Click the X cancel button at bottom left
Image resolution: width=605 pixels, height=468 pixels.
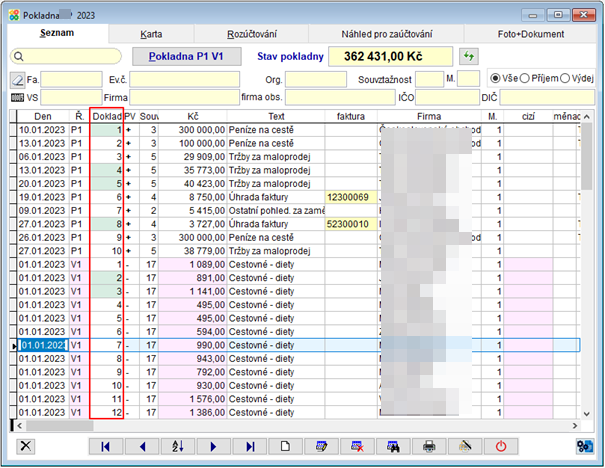(26, 446)
